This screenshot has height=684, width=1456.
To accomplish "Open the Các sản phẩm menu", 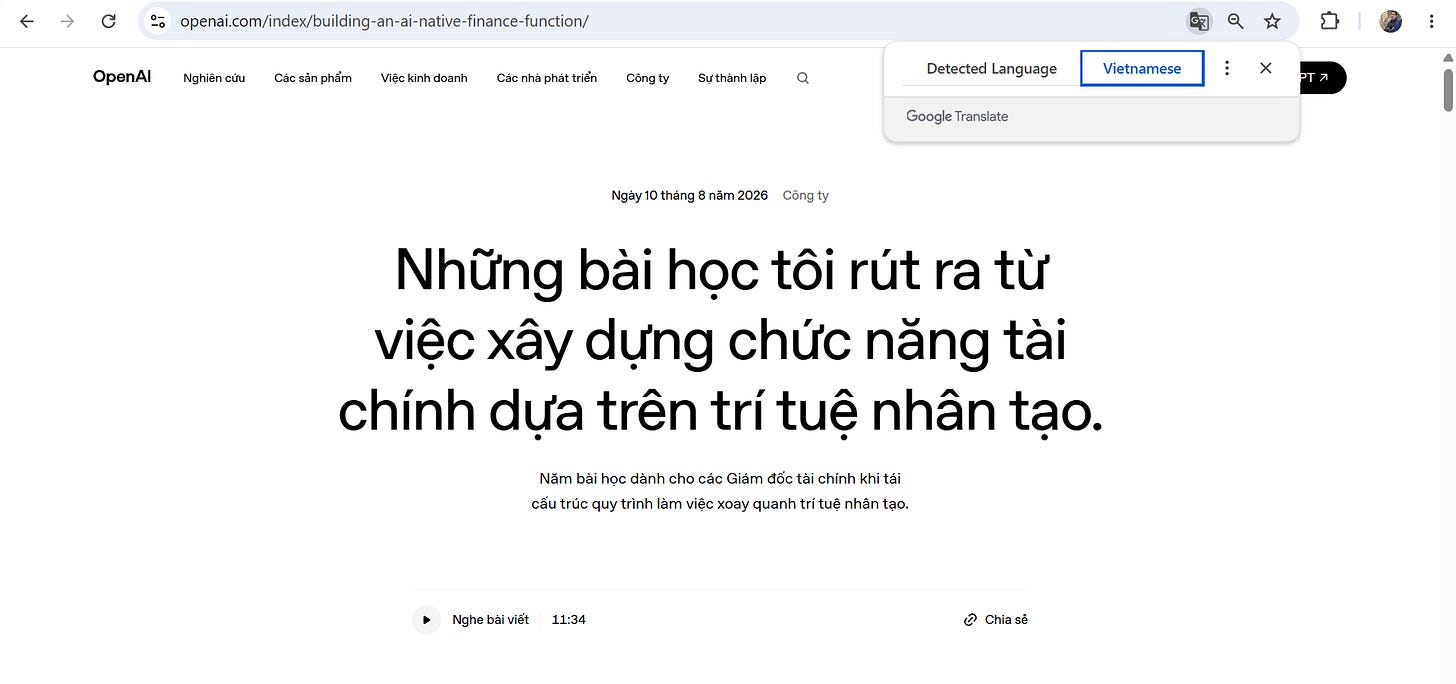I will coord(313,78).
